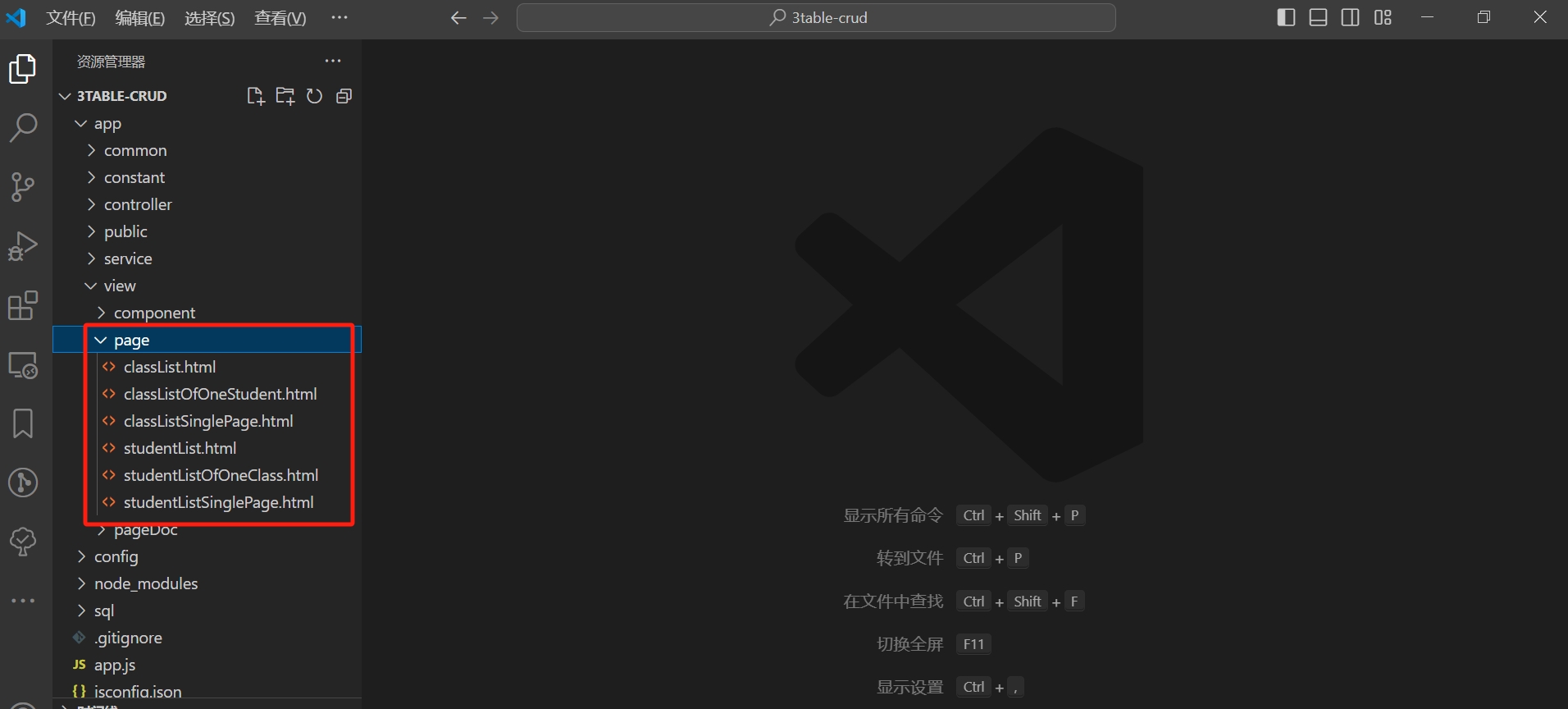The image size is (1568, 709).
Task: Open studentList.html file
Action: pos(180,448)
